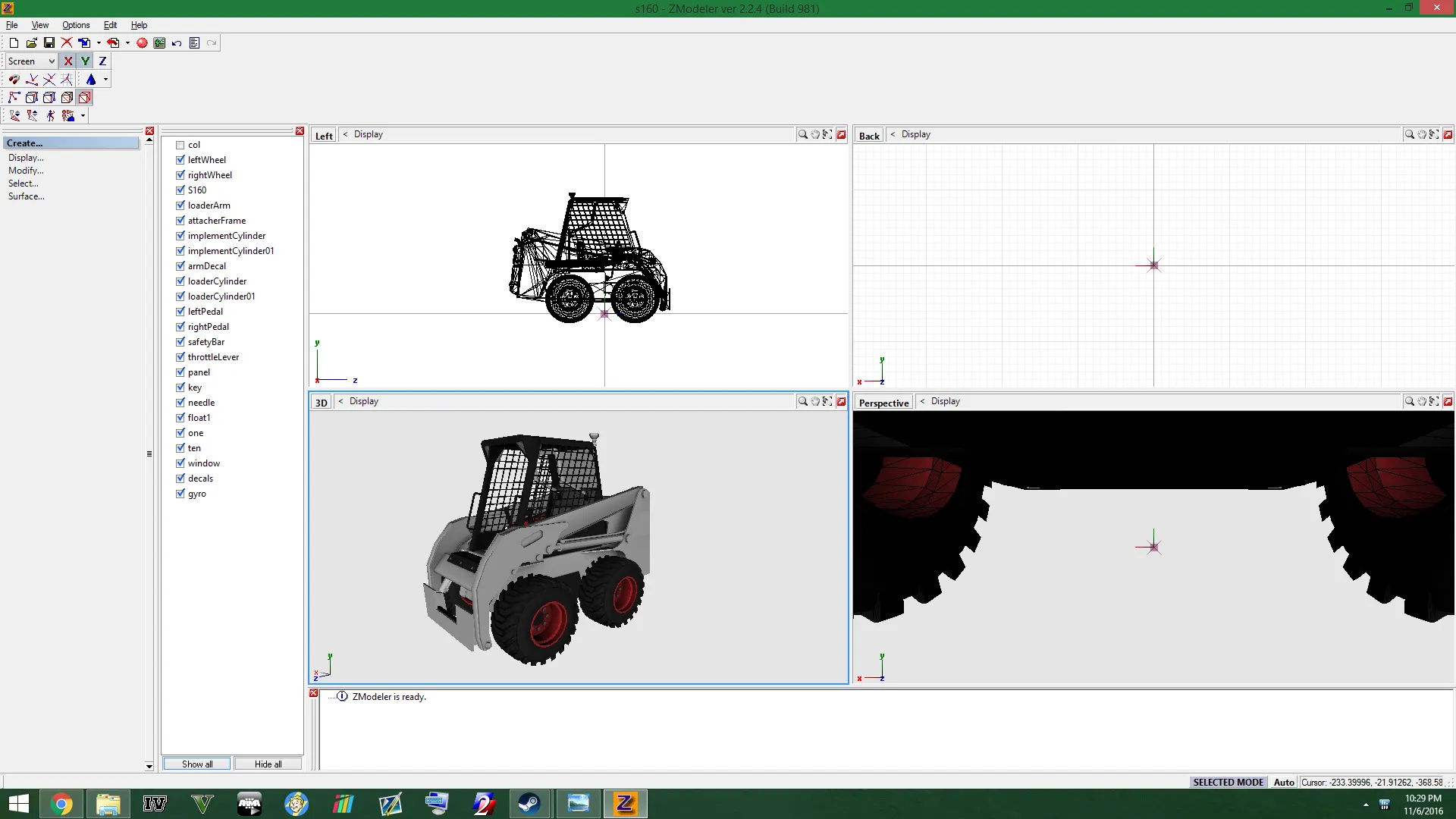Click the Hide all button
The width and height of the screenshot is (1456, 819).
(x=268, y=764)
